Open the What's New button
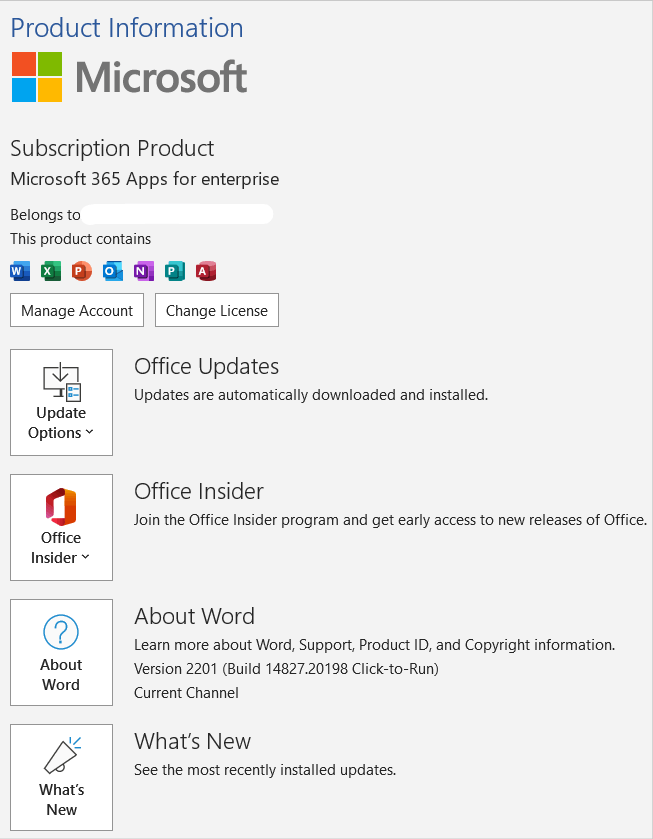Viewport: 653px width, 839px height. (x=62, y=777)
